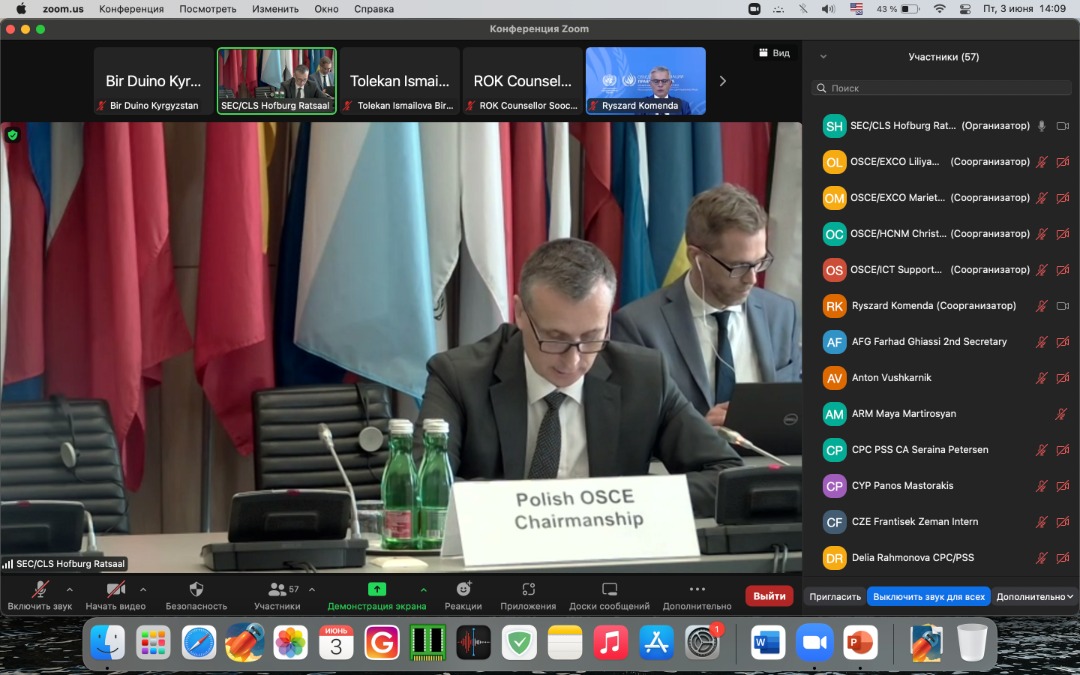Screen dimensions: 1080x675
Task: Open the Whiteboards icon
Action: (x=610, y=590)
